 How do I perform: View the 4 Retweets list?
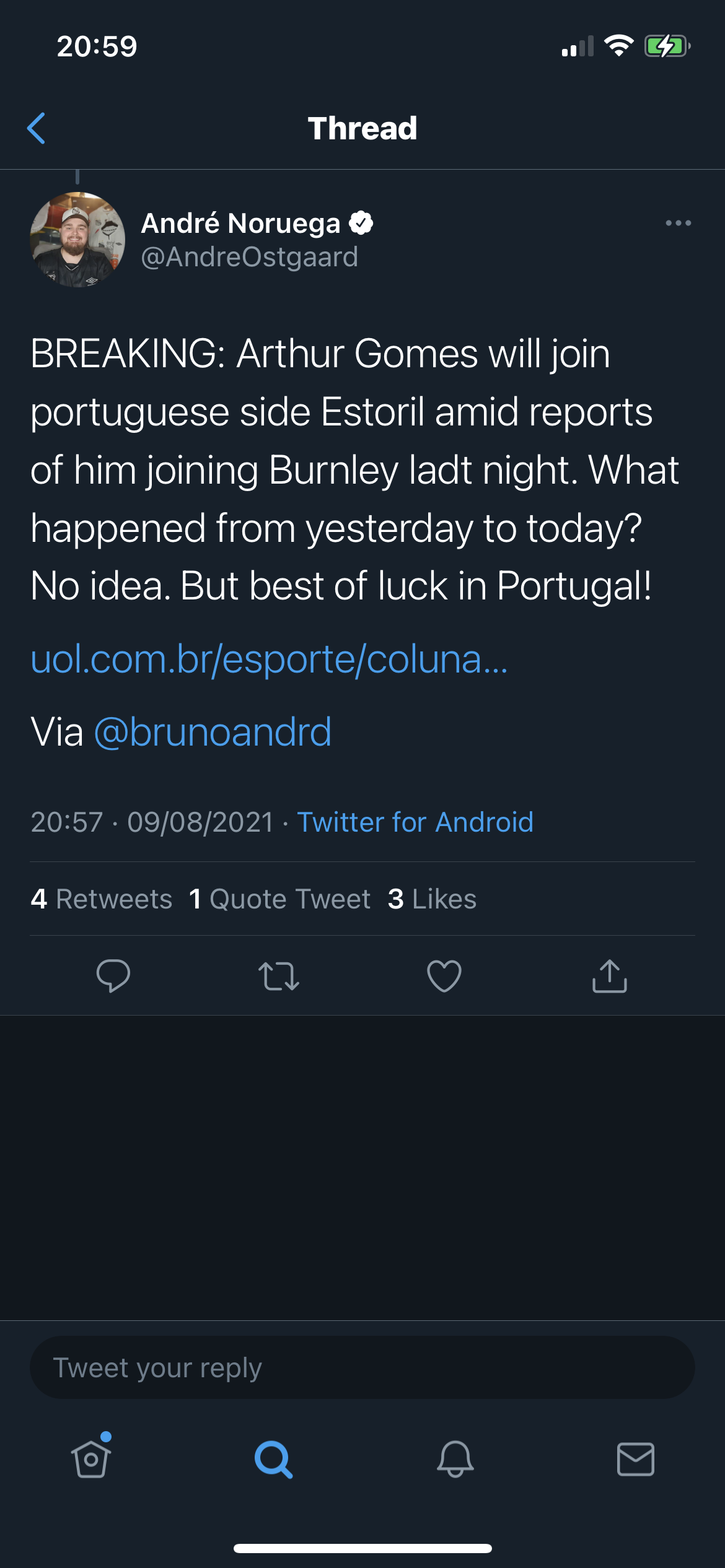click(x=102, y=899)
